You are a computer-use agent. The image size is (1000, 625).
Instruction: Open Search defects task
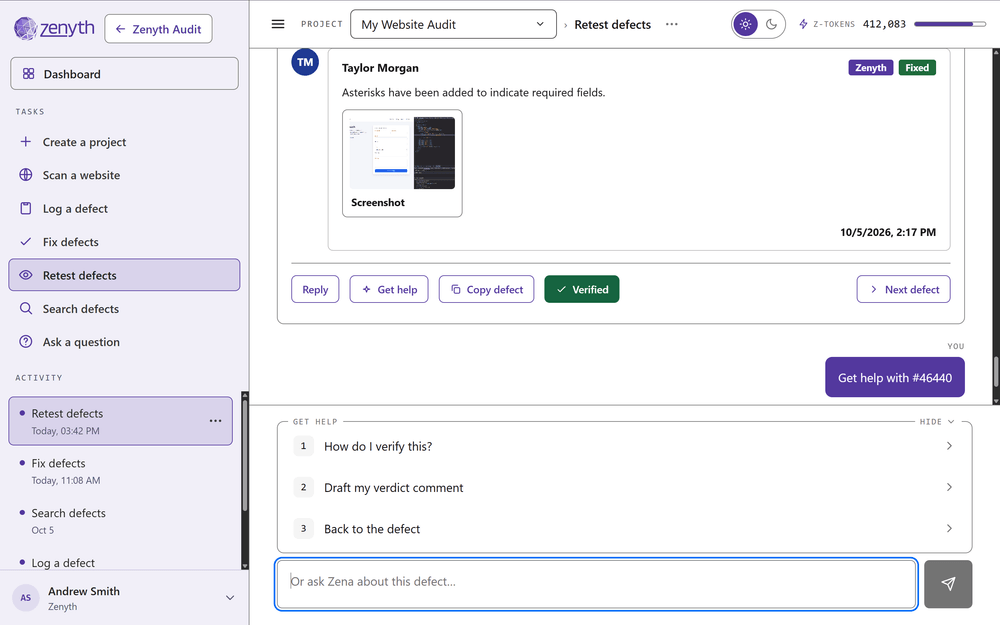(124, 309)
